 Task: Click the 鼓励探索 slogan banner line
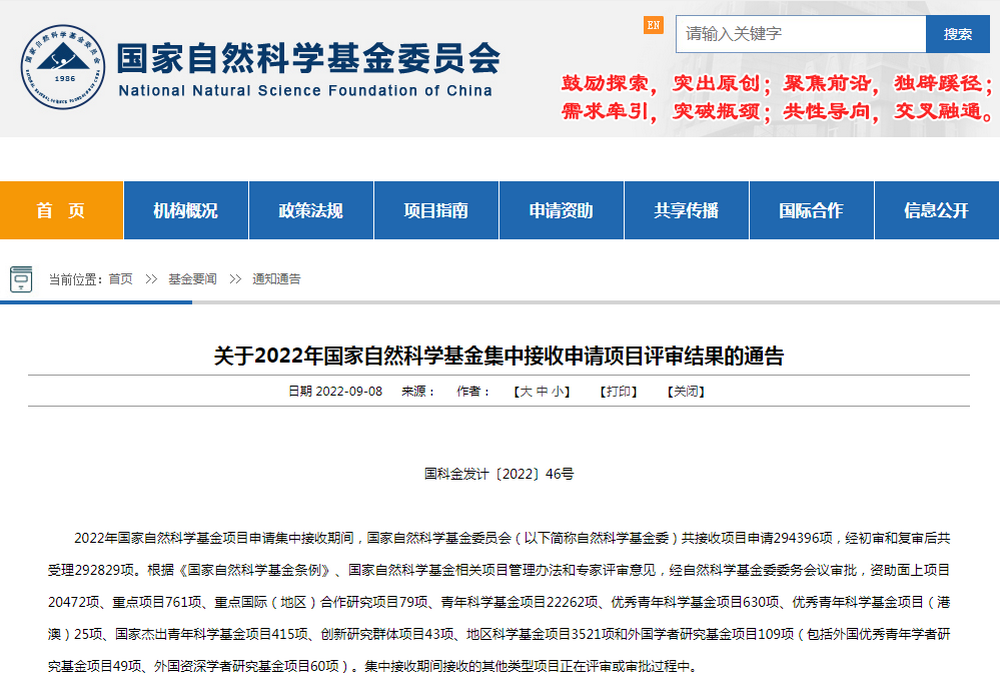click(777, 83)
